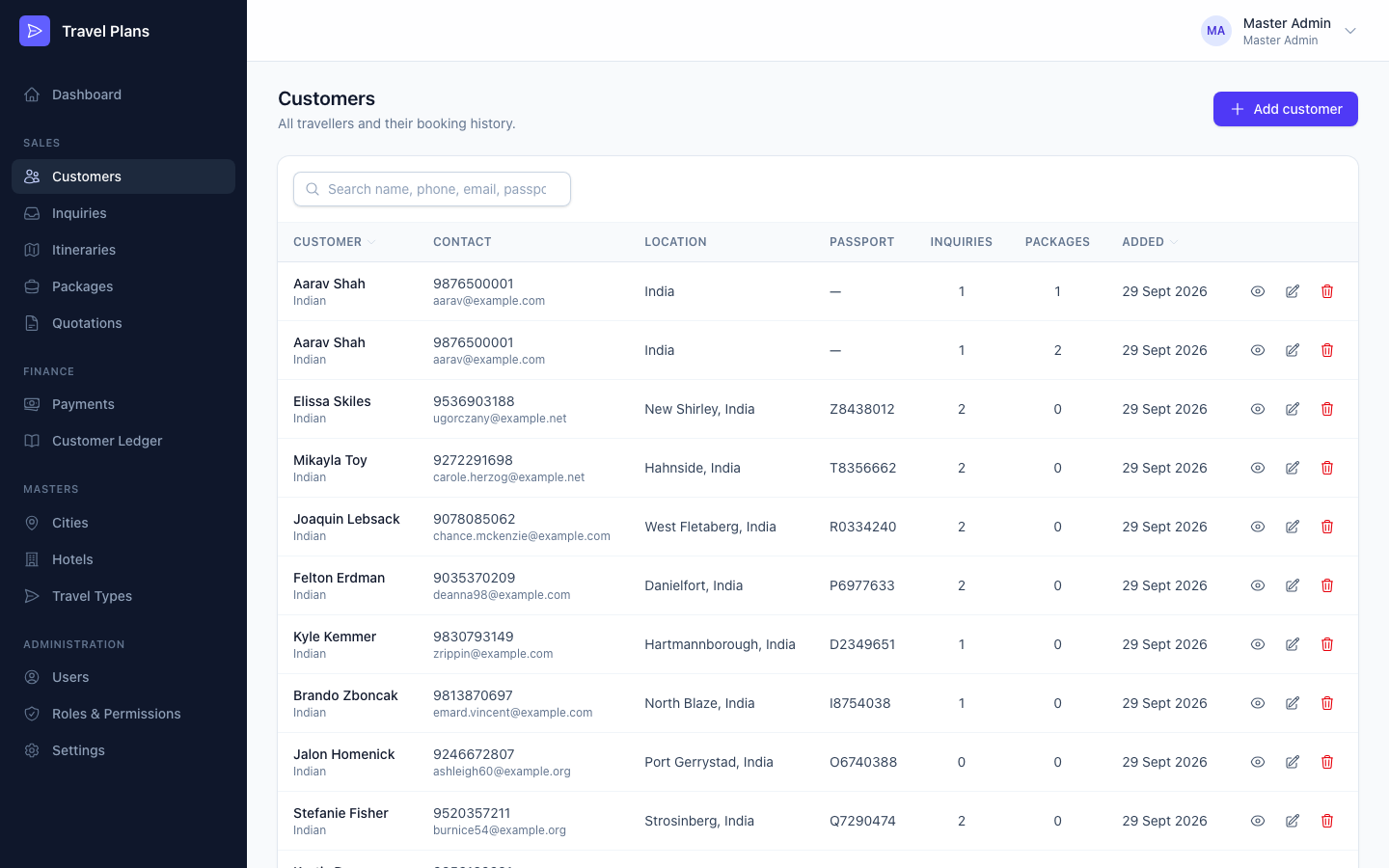This screenshot has width=1389, height=868.
Task: Open the Customer Ledger
Action: point(123,441)
